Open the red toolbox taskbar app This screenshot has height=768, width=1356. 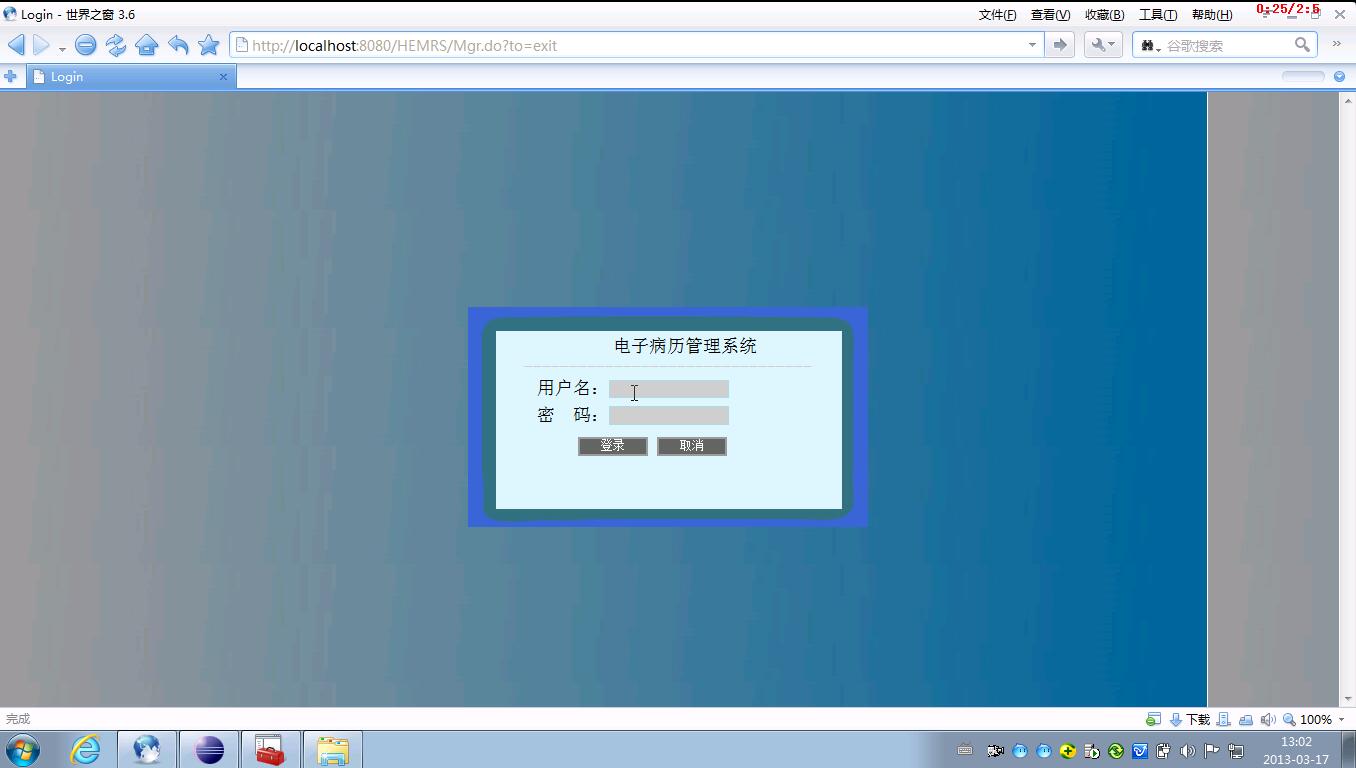coord(270,749)
